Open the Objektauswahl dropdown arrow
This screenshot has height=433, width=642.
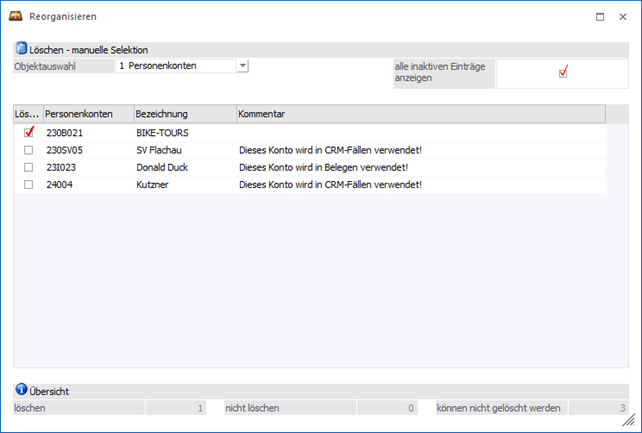click(242, 66)
